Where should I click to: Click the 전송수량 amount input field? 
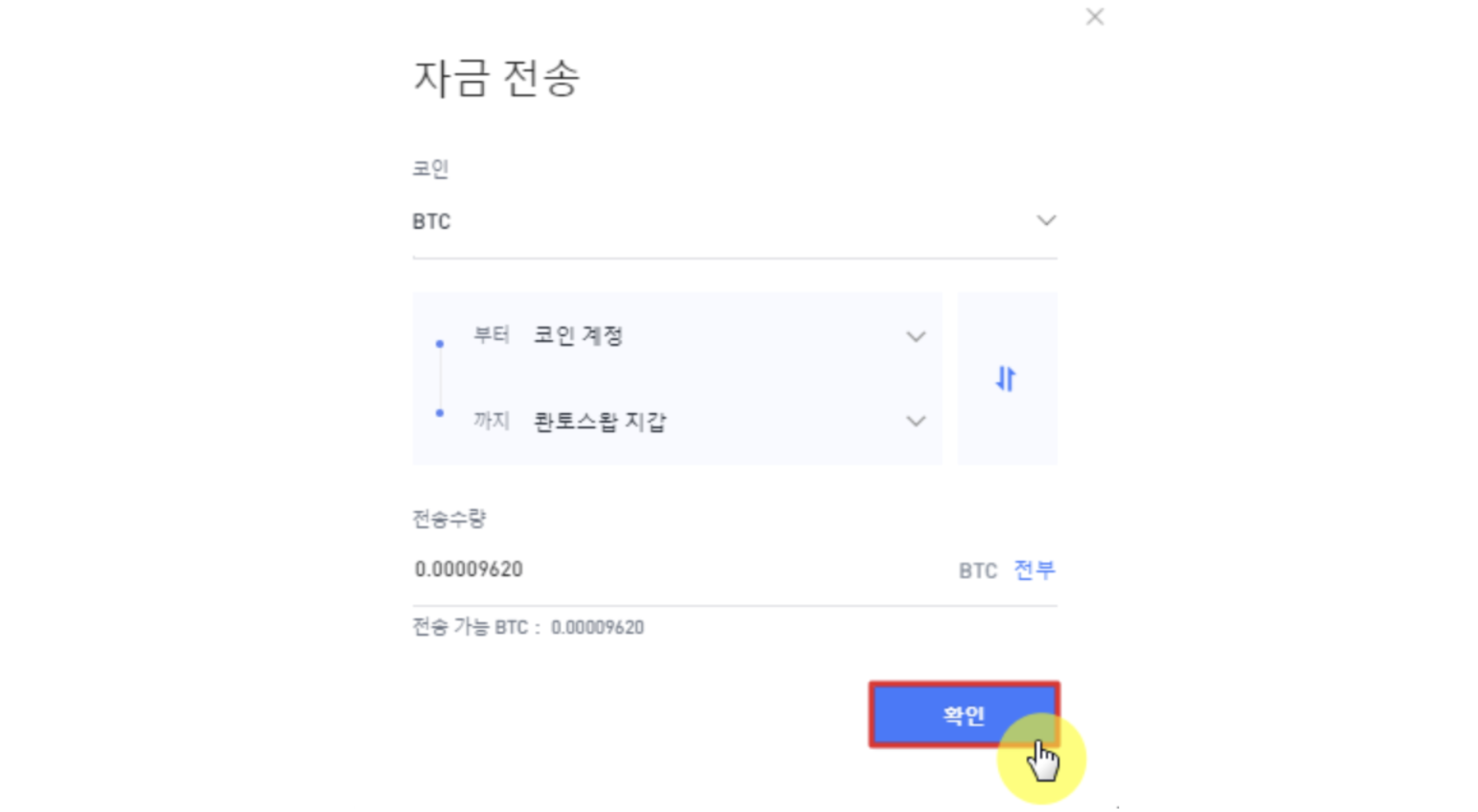[556, 569]
